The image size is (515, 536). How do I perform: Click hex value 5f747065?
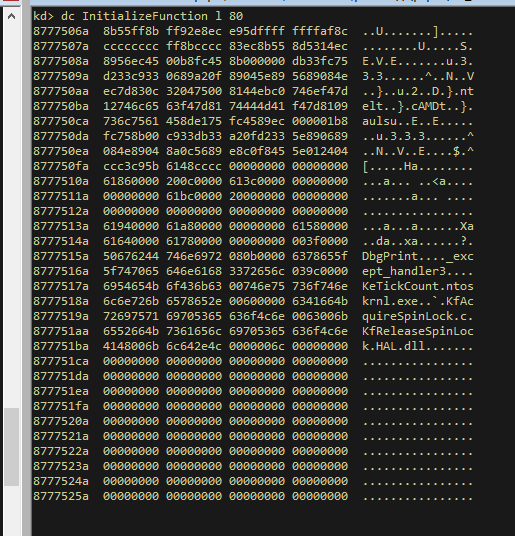[131, 271]
